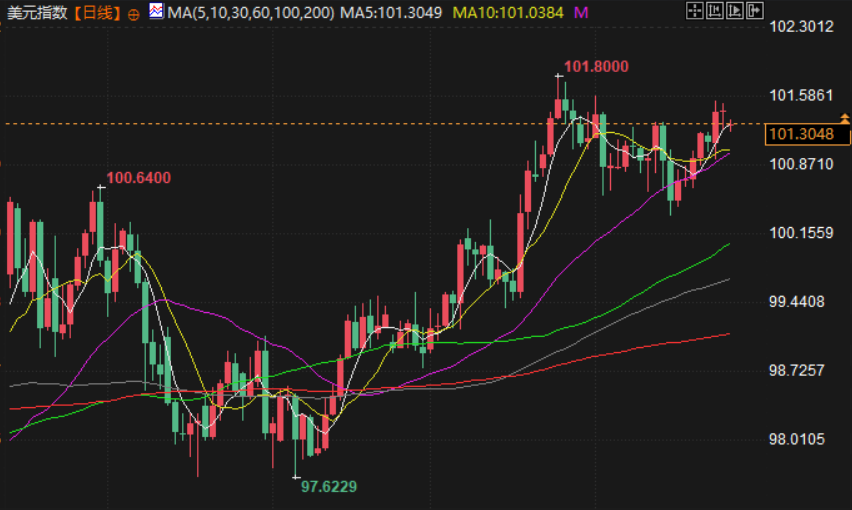
Task: Click the 102.3012 price axis label
Action: pos(801,27)
